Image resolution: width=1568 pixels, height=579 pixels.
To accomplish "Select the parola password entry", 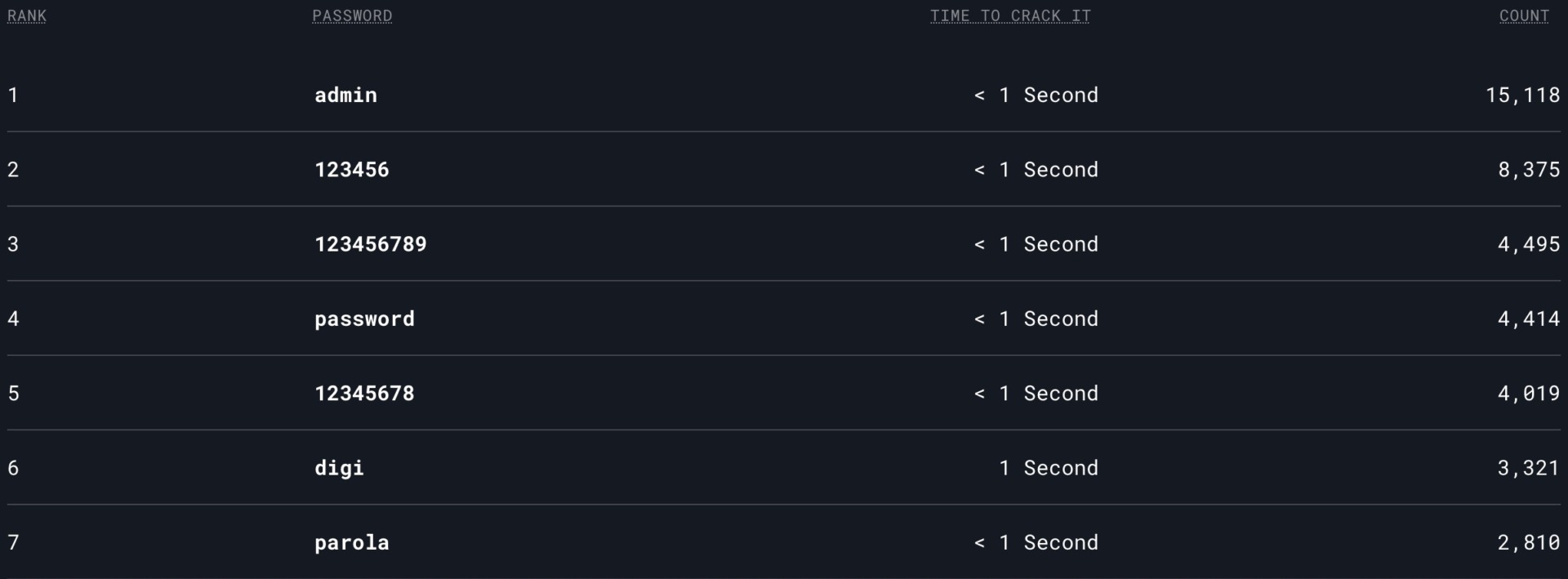I will [352, 542].
